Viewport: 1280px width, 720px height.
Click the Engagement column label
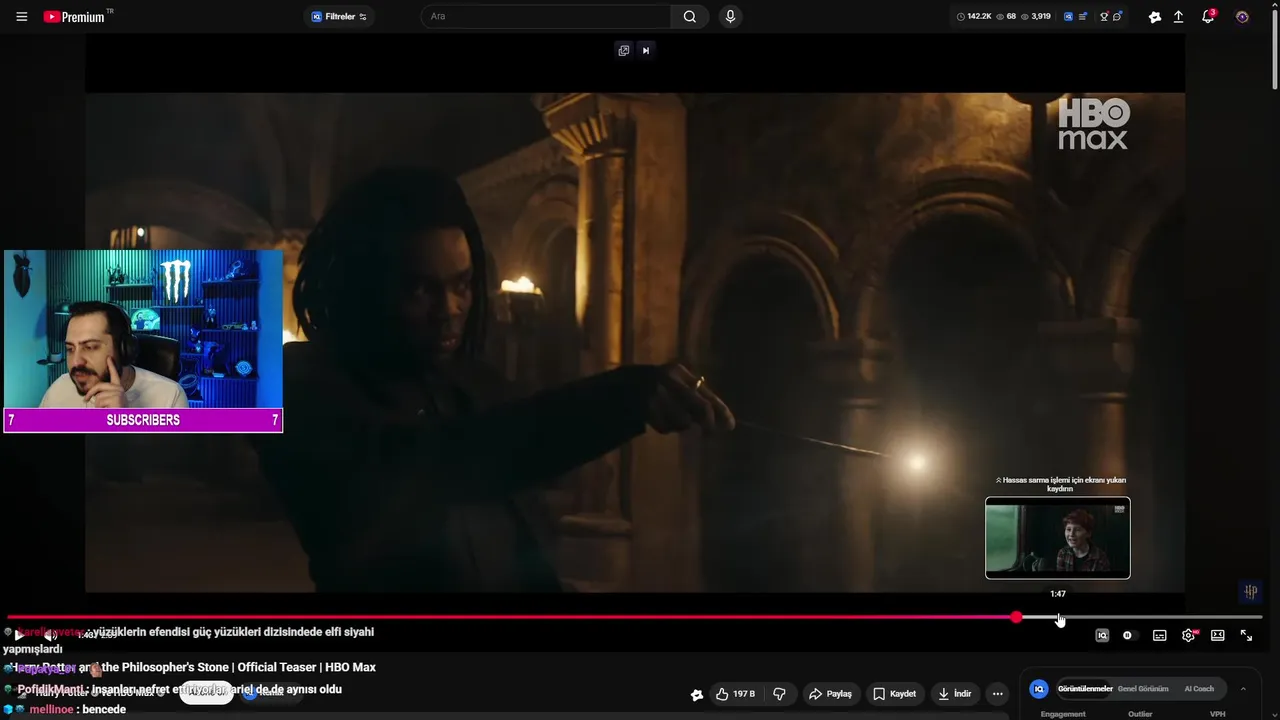click(x=1063, y=714)
